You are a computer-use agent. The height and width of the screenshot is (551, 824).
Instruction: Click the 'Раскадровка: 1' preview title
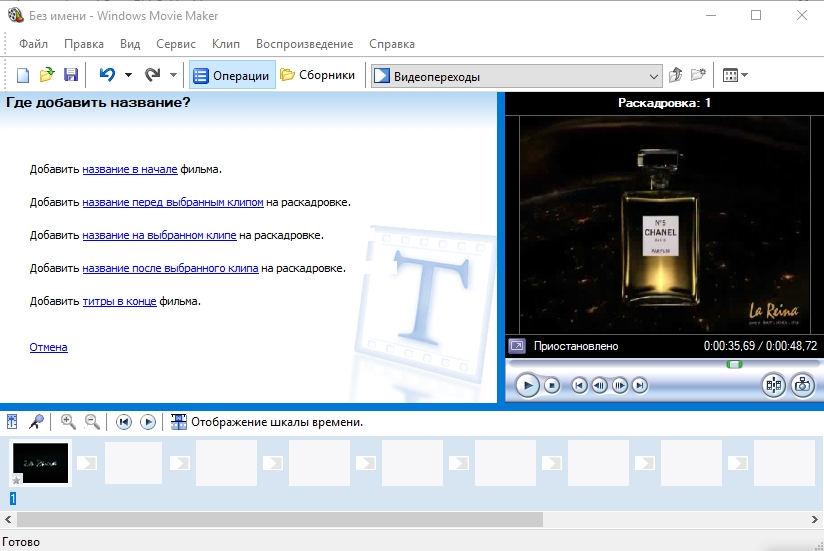coord(664,103)
